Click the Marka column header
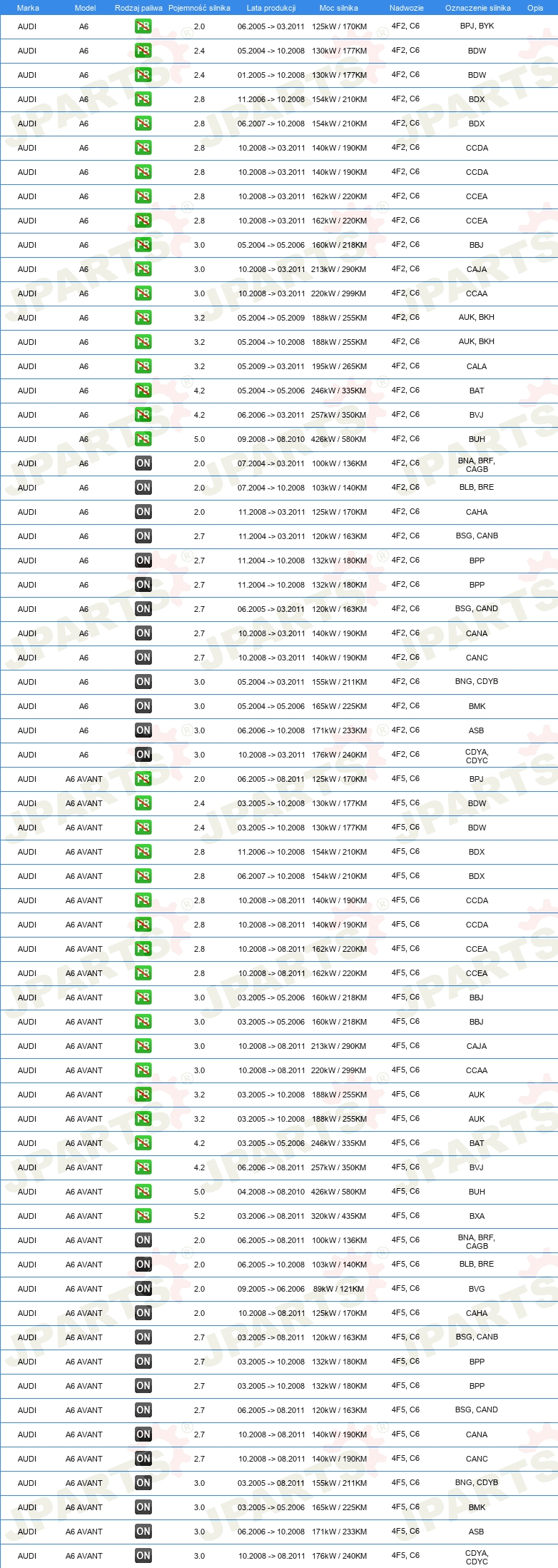The width and height of the screenshot is (558, 1568). (28, 8)
